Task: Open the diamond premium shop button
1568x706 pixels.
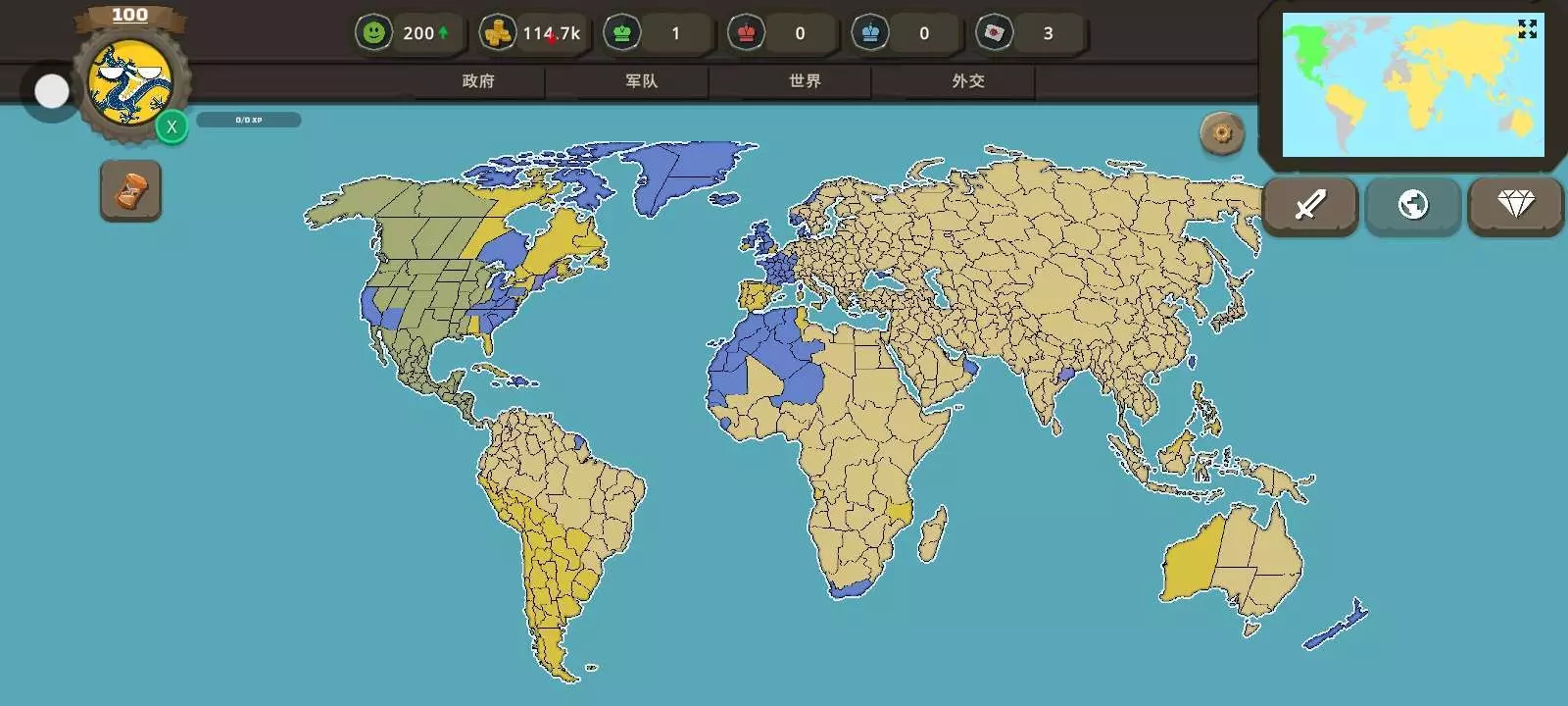Action: [x=1515, y=205]
